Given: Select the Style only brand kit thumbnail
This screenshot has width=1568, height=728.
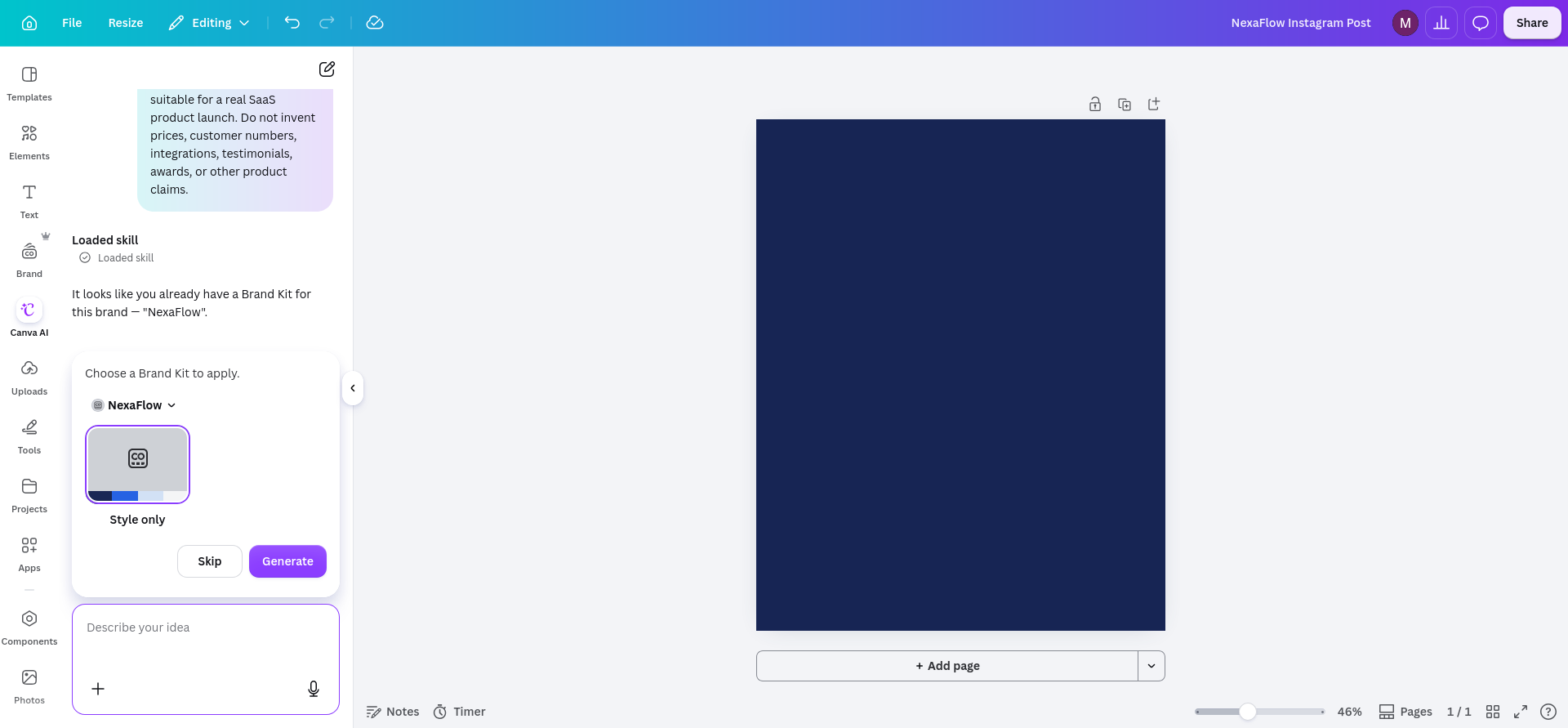Looking at the screenshot, I should pyautogui.click(x=137, y=464).
